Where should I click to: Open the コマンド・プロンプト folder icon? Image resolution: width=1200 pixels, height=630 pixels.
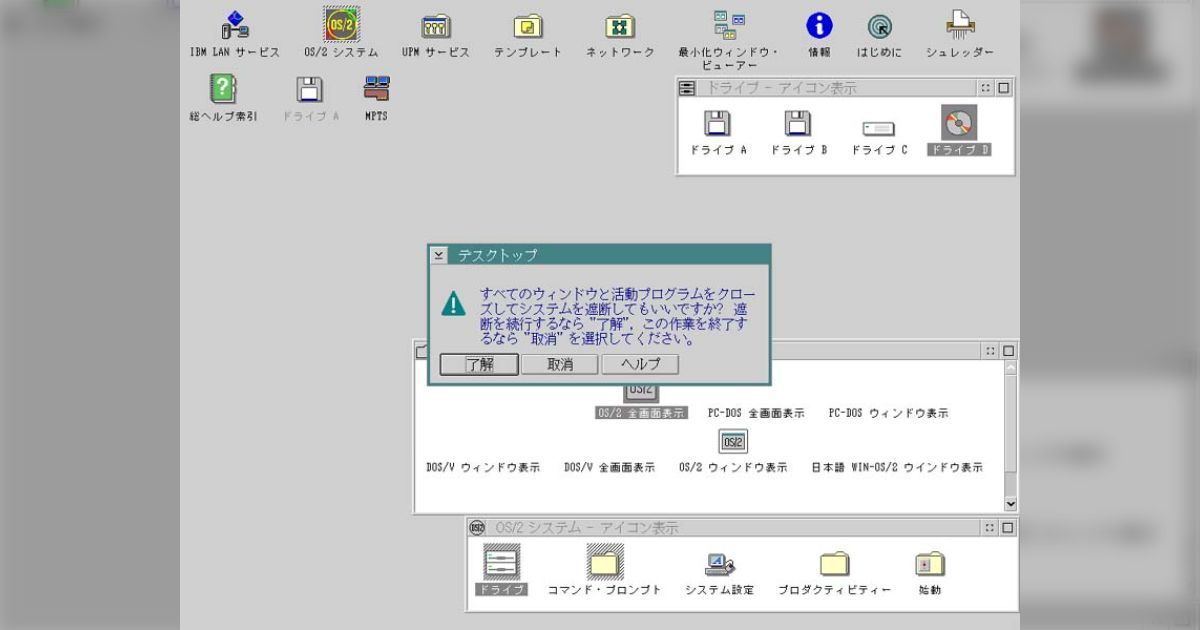click(604, 562)
